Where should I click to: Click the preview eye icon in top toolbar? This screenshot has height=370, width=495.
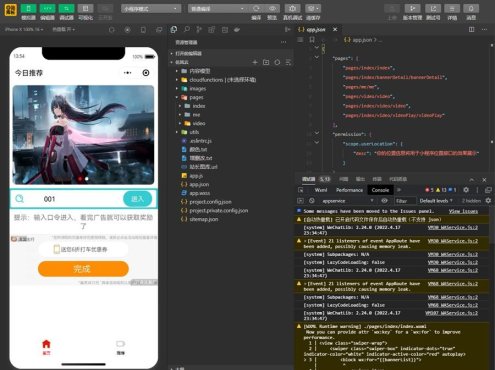pos(272,8)
